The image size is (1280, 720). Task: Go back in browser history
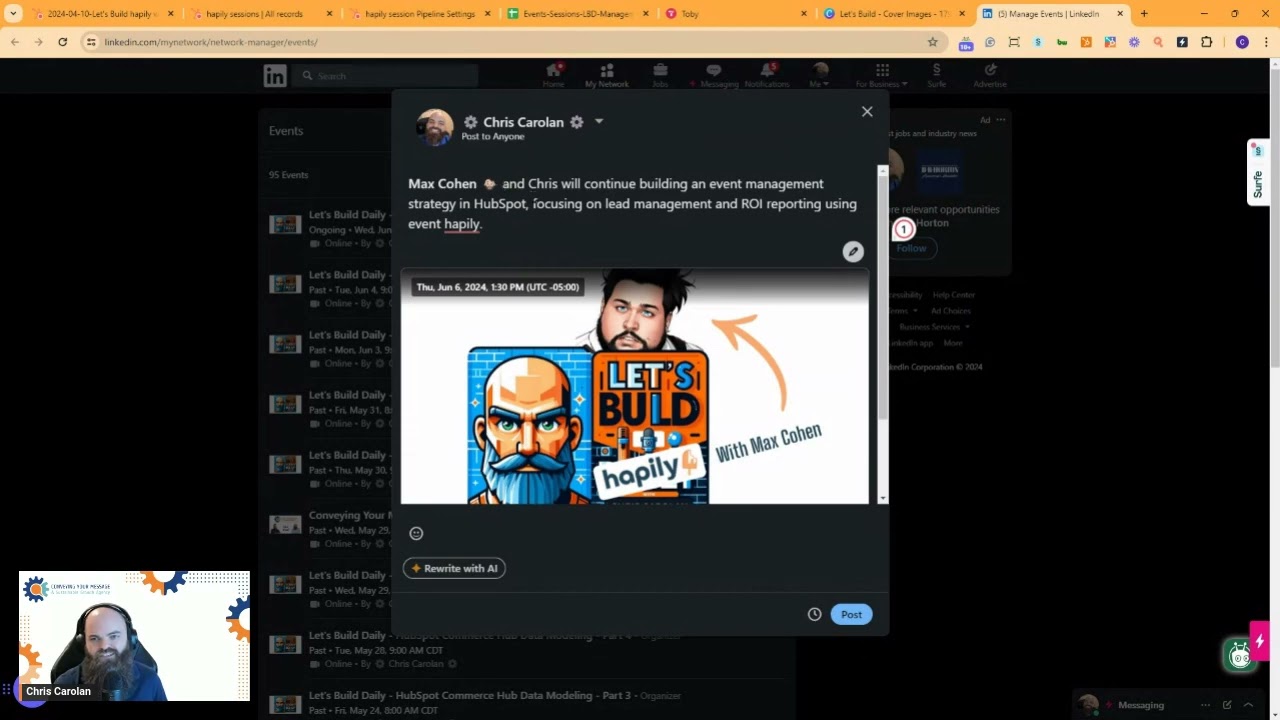tap(15, 42)
